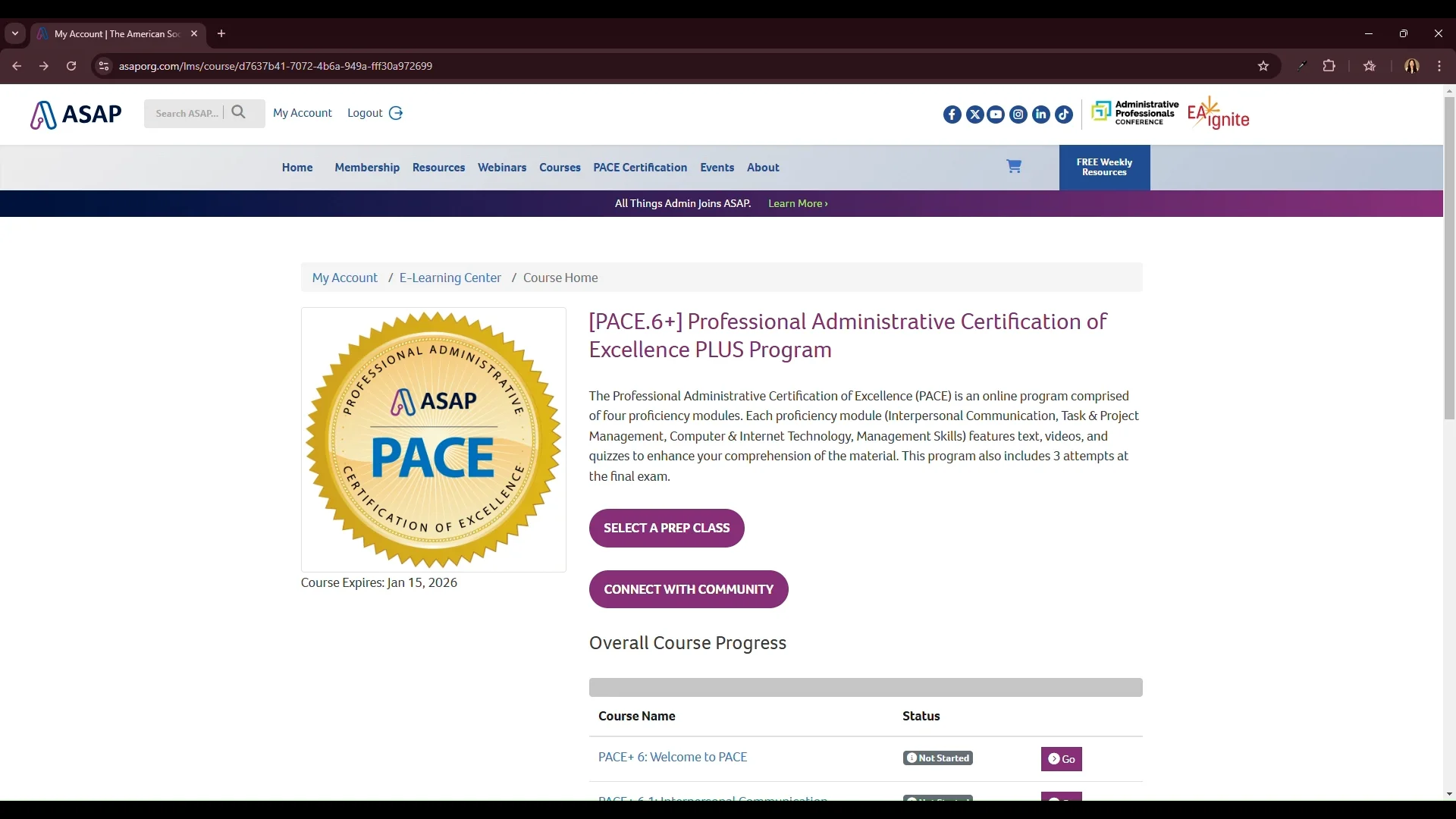Click 'Course Expires: Jan 15, 2026' text

tap(379, 582)
